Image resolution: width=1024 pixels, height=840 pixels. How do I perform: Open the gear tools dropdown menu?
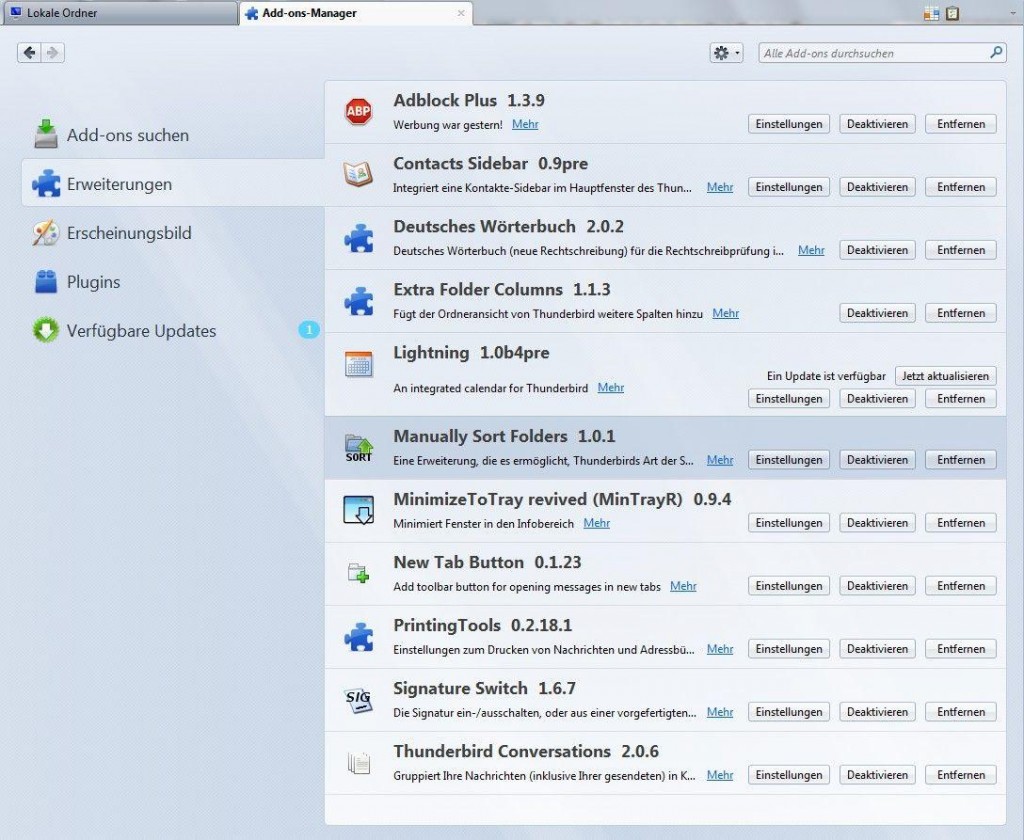(x=725, y=52)
